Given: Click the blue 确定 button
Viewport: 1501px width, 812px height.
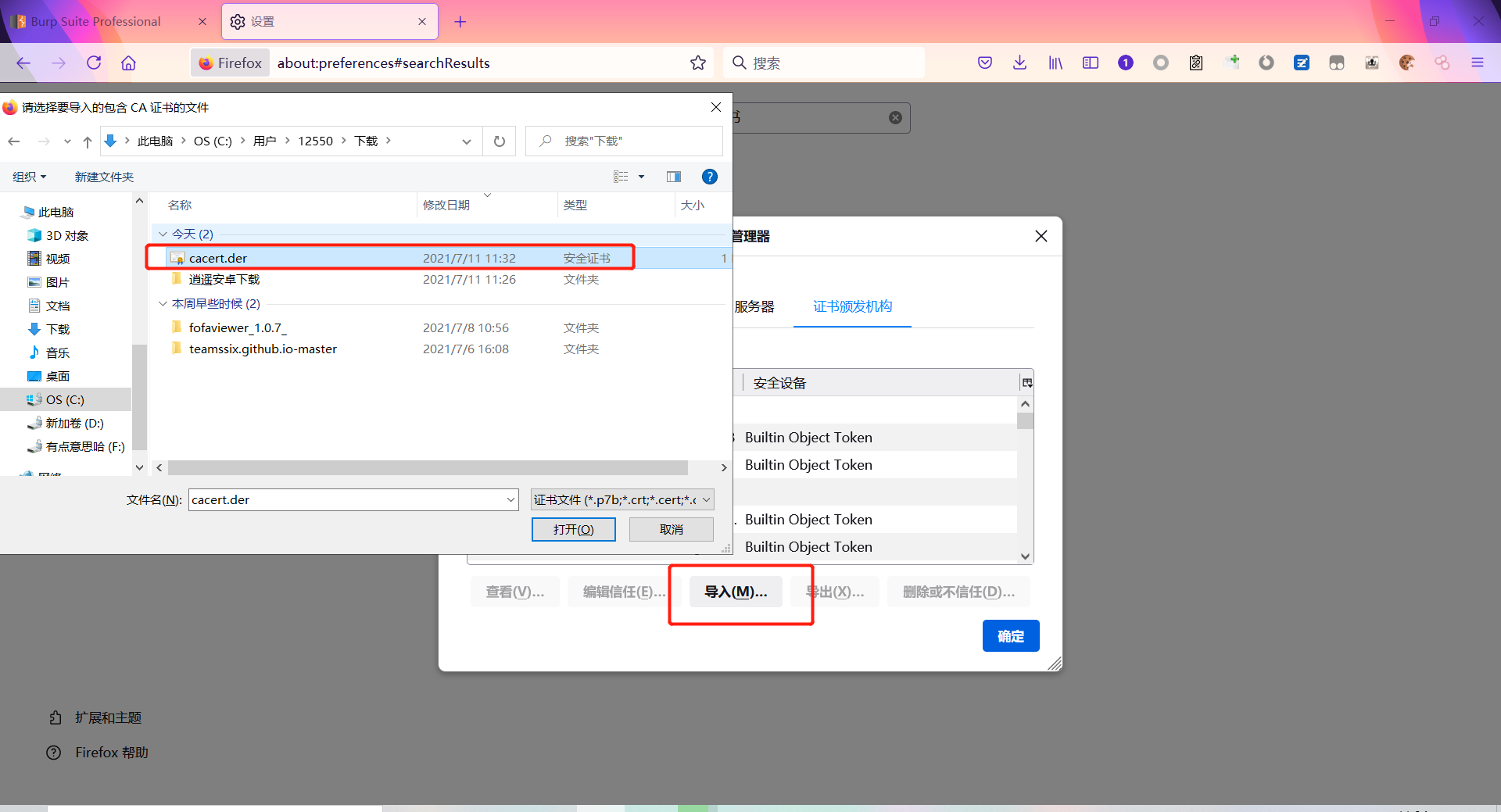Looking at the screenshot, I should click(x=1010, y=636).
